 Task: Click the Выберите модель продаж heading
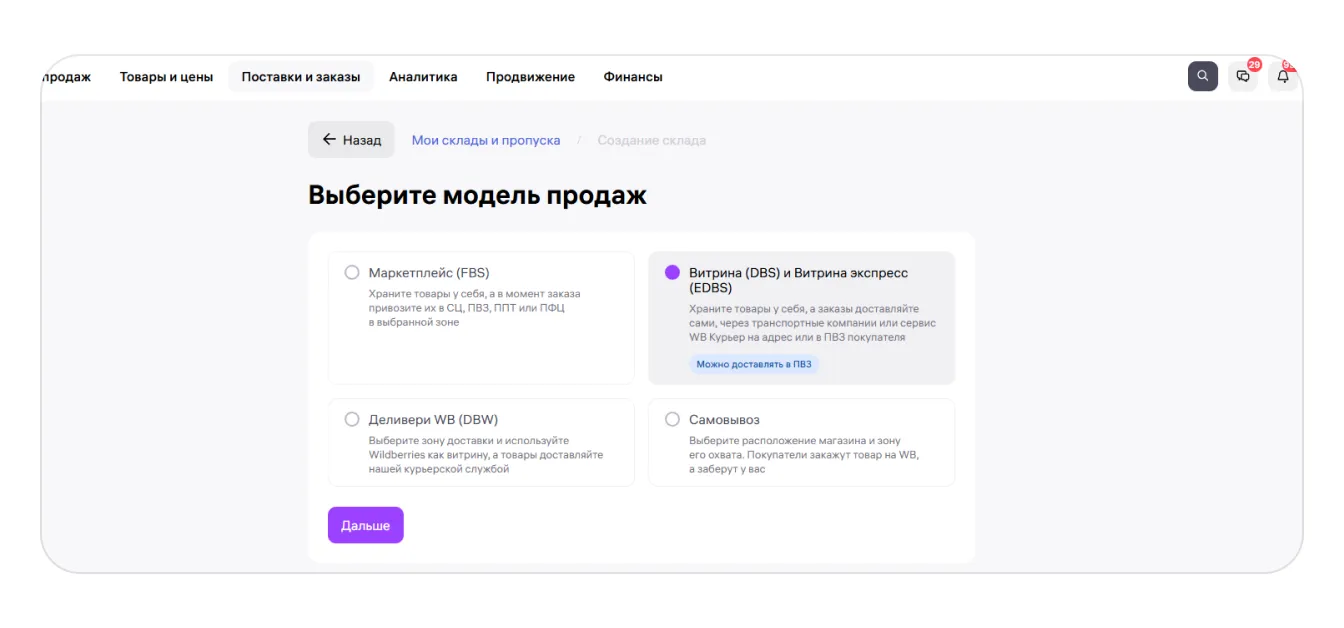pos(477,195)
